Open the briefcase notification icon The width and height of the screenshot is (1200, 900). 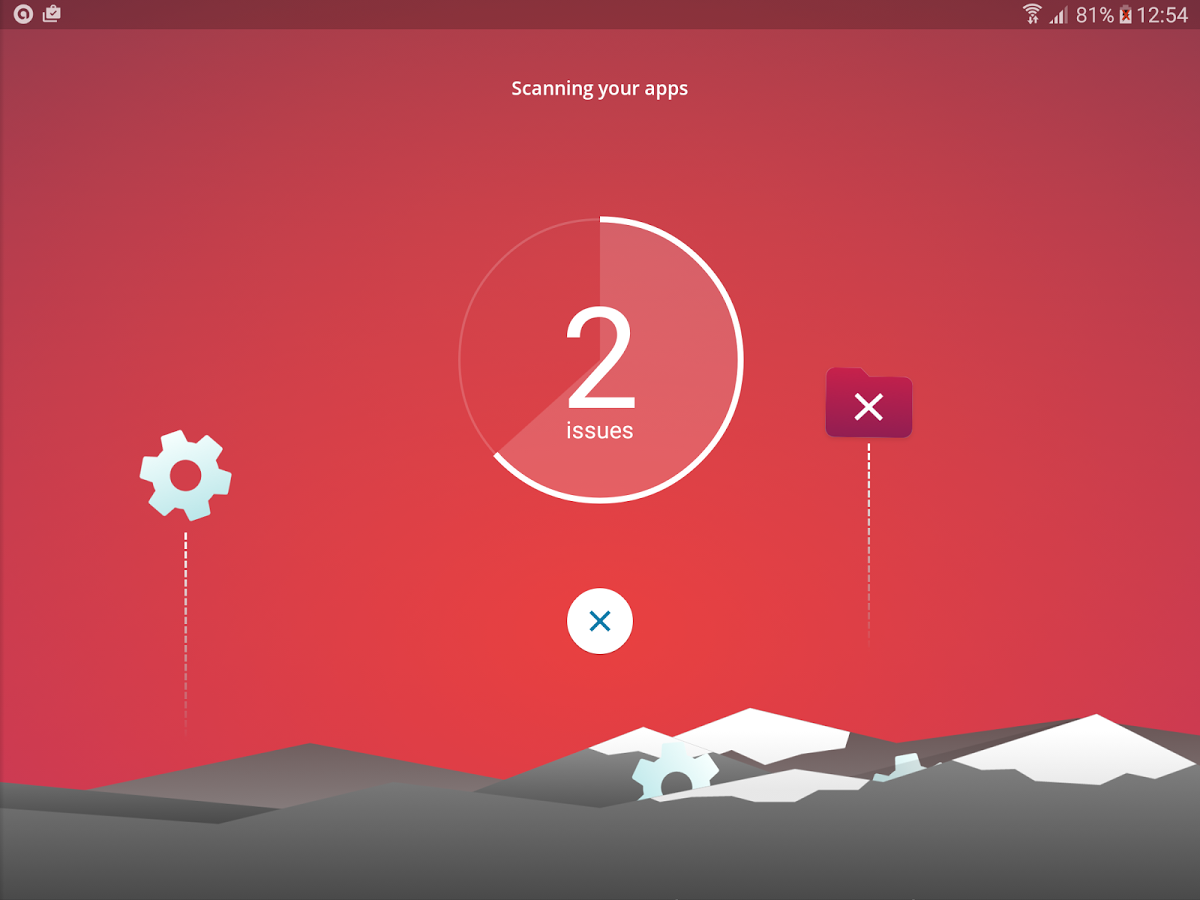[x=52, y=14]
